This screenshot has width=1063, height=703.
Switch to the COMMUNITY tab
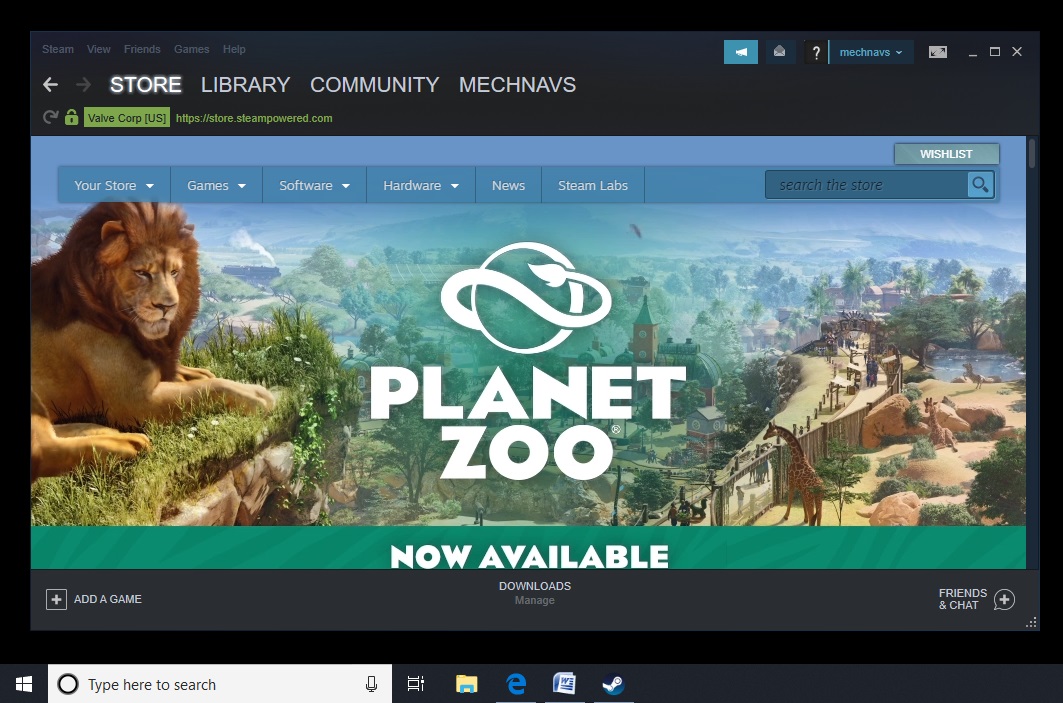point(374,85)
